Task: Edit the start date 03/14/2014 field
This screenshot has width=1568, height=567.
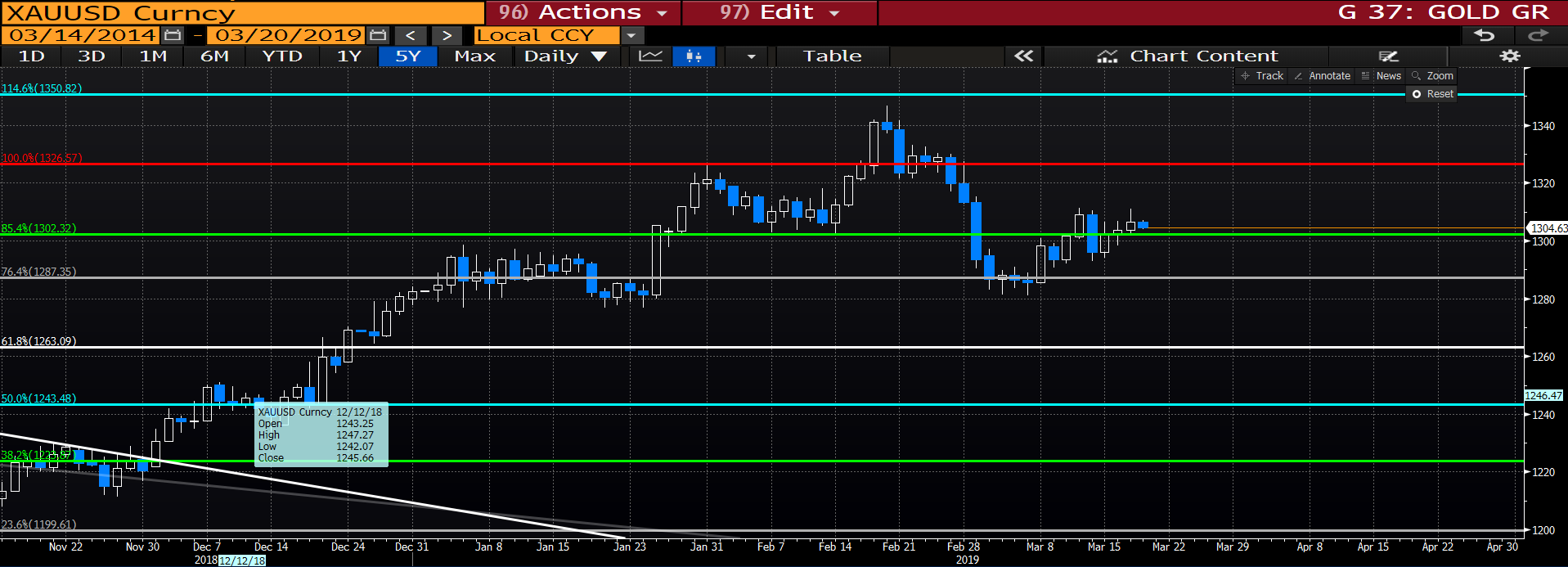Action: 81,35
